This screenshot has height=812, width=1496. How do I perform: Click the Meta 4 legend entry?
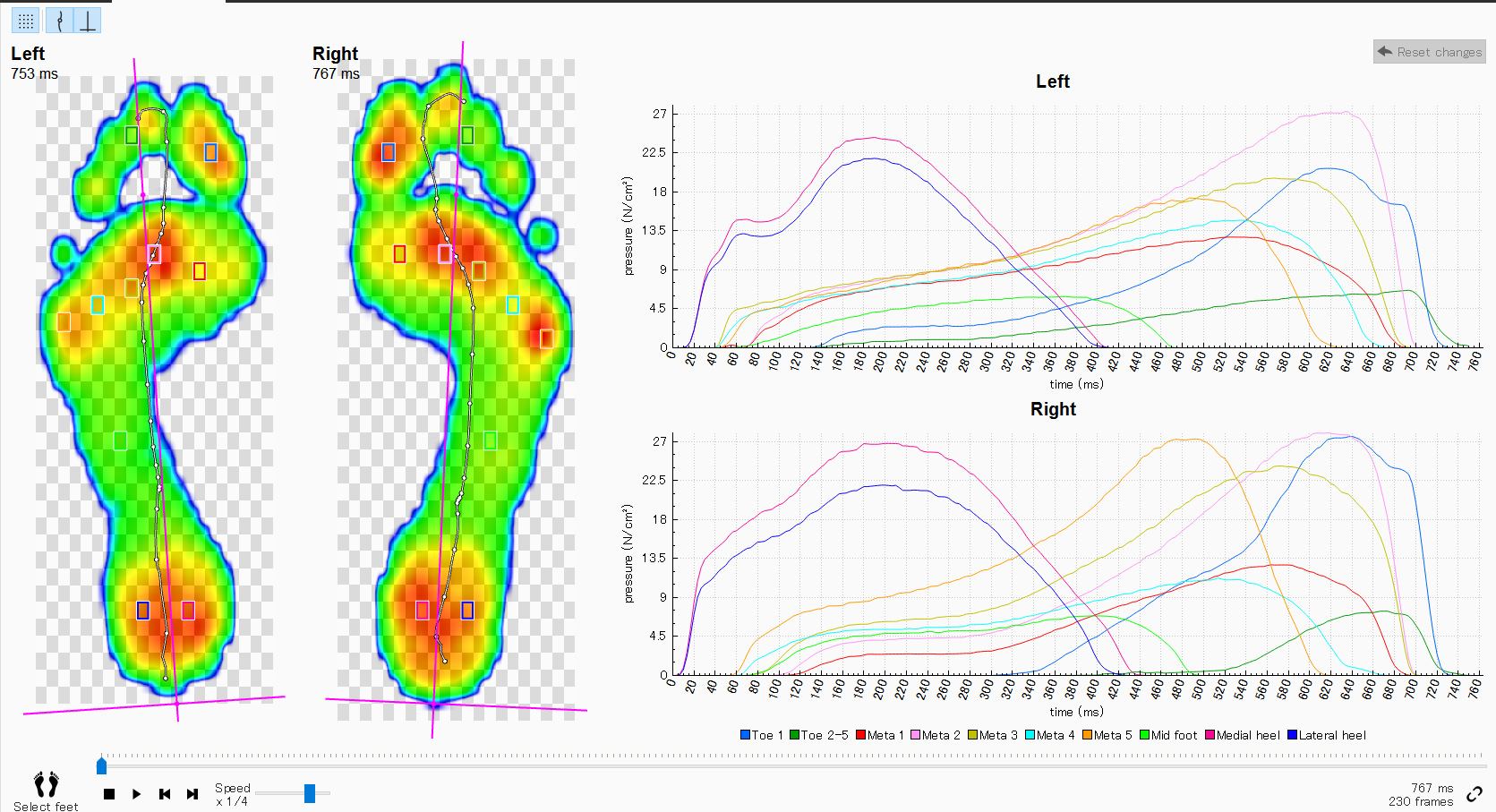(x=1050, y=735)
